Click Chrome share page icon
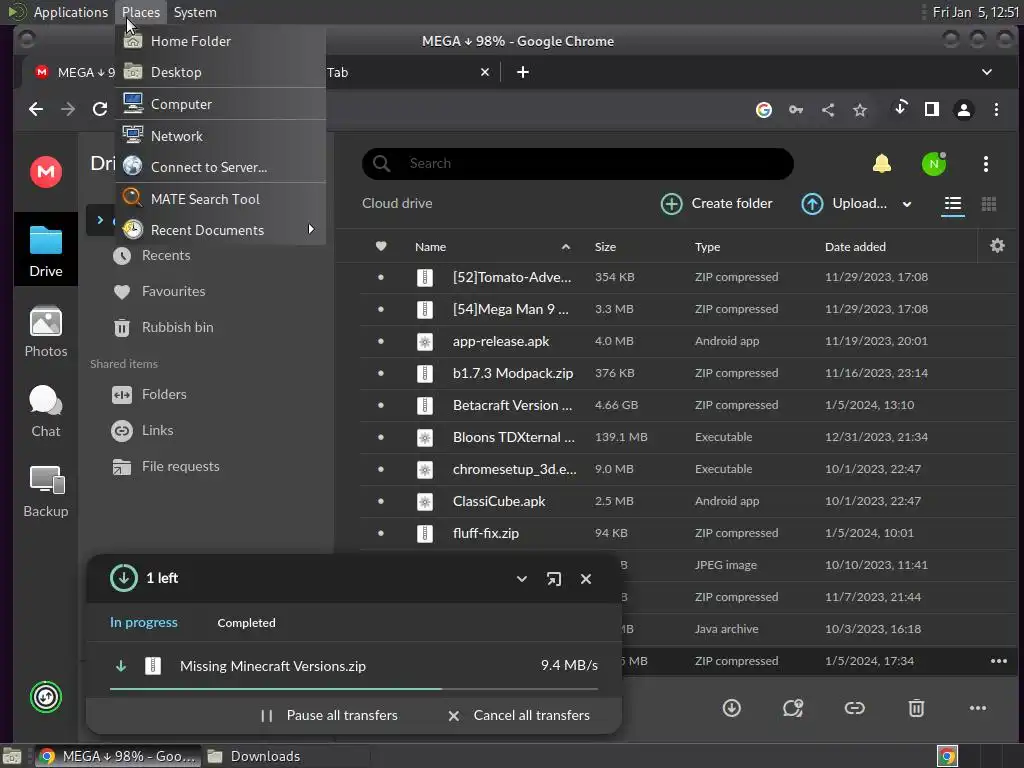Screen dimensions: 1024x768 click(828, 110)
